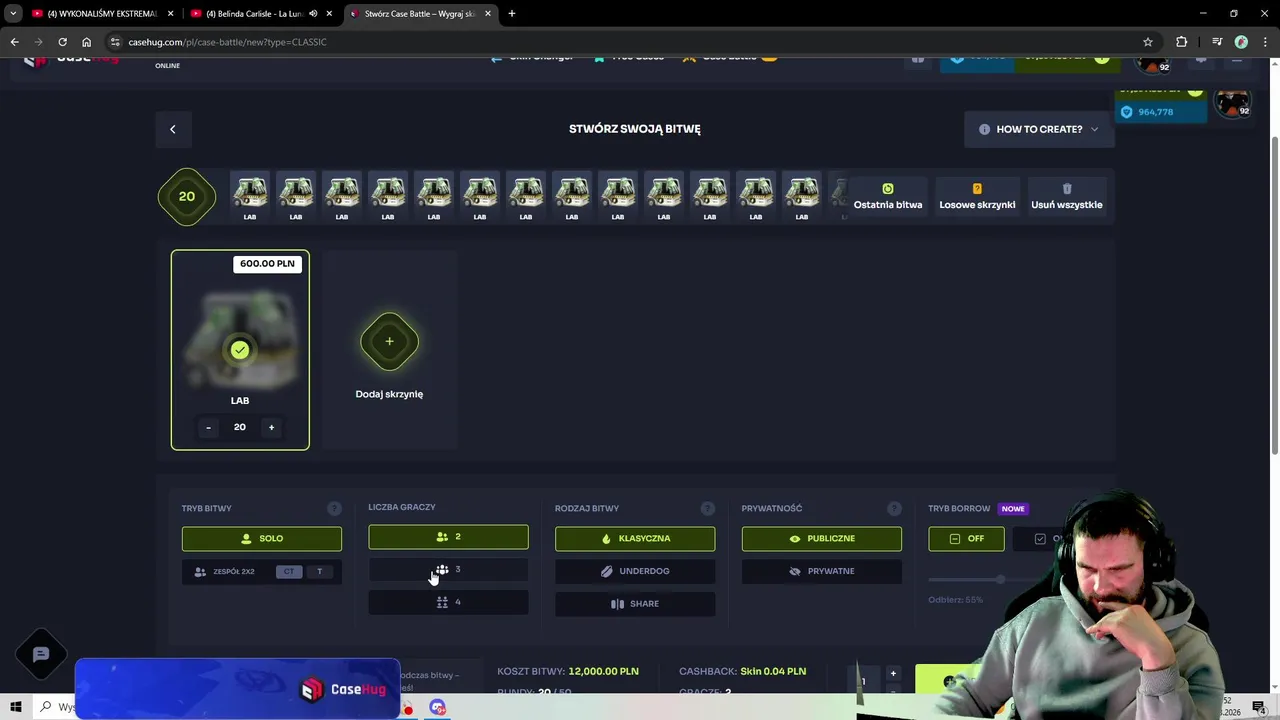Open the Rodzaj bitwy help question mark
1280x720 pixels.
click(708, 508)
